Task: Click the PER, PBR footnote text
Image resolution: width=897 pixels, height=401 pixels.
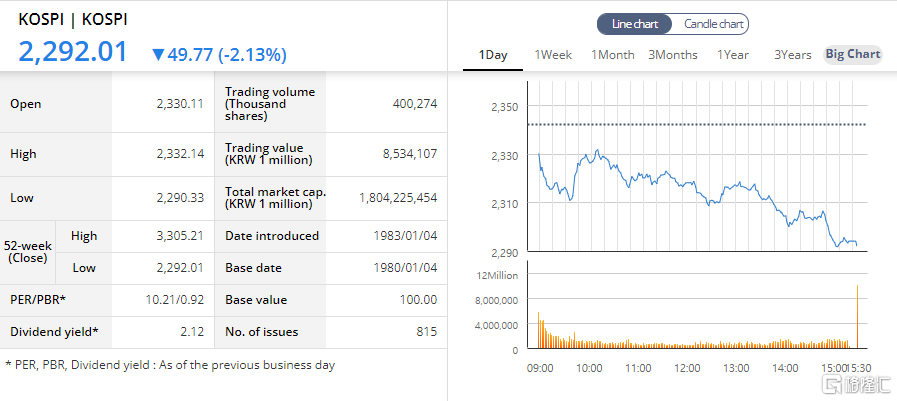Action: [x=170, y=365]
